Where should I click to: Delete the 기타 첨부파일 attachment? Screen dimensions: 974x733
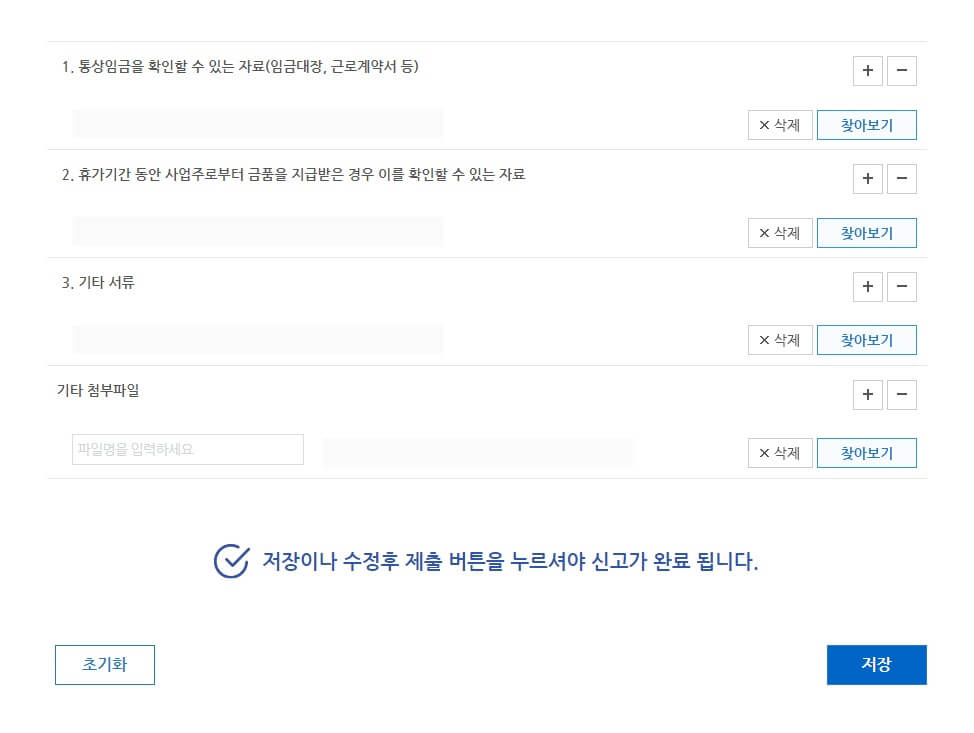[x=780, y=453]
